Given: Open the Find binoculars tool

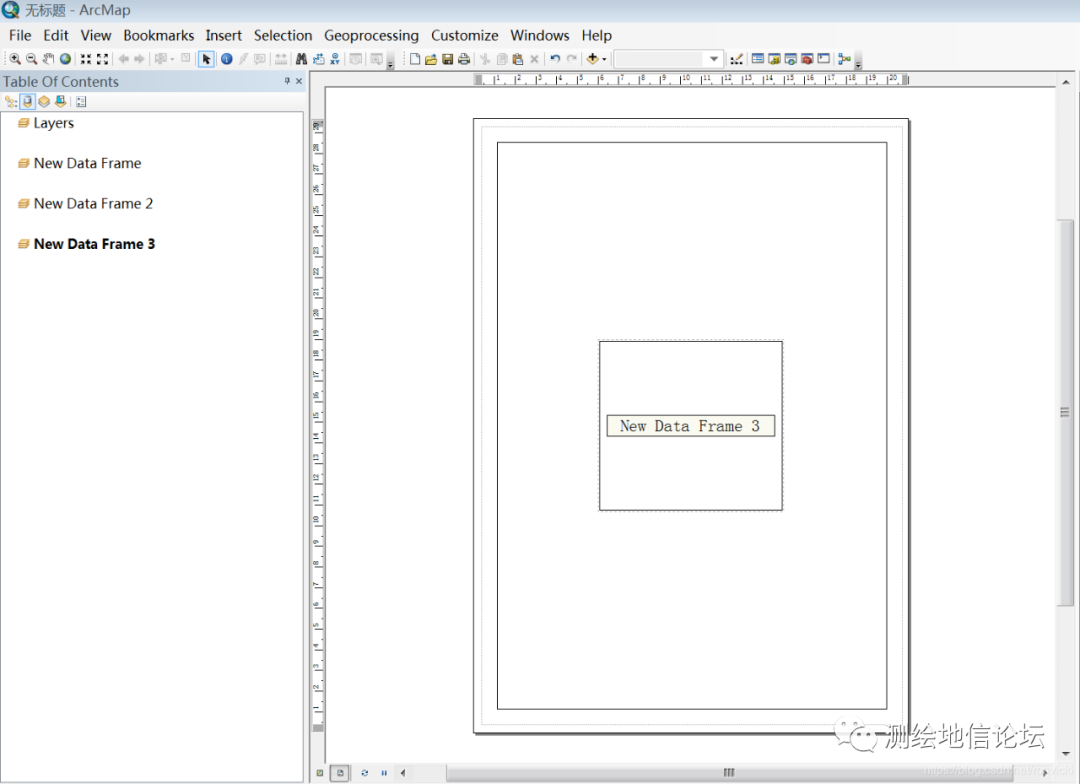Looking at the screenshot, I should [x=301, y=59].
